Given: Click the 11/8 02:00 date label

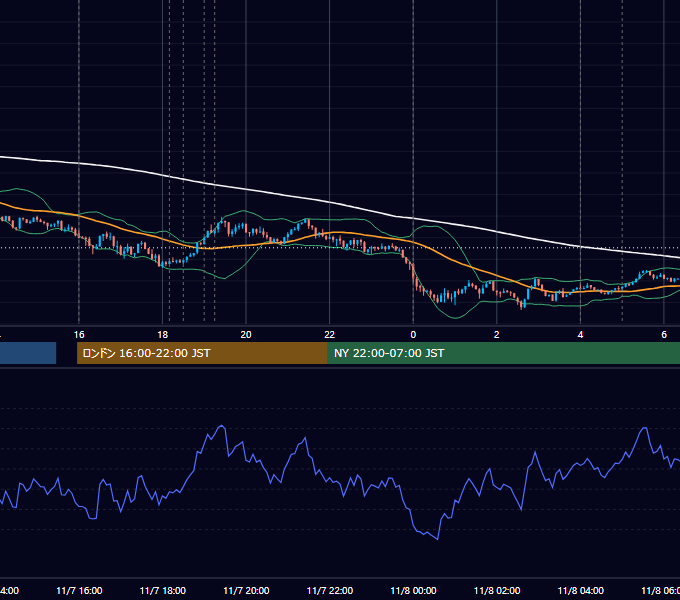Looking at the screenshot, I should point(497,591).
